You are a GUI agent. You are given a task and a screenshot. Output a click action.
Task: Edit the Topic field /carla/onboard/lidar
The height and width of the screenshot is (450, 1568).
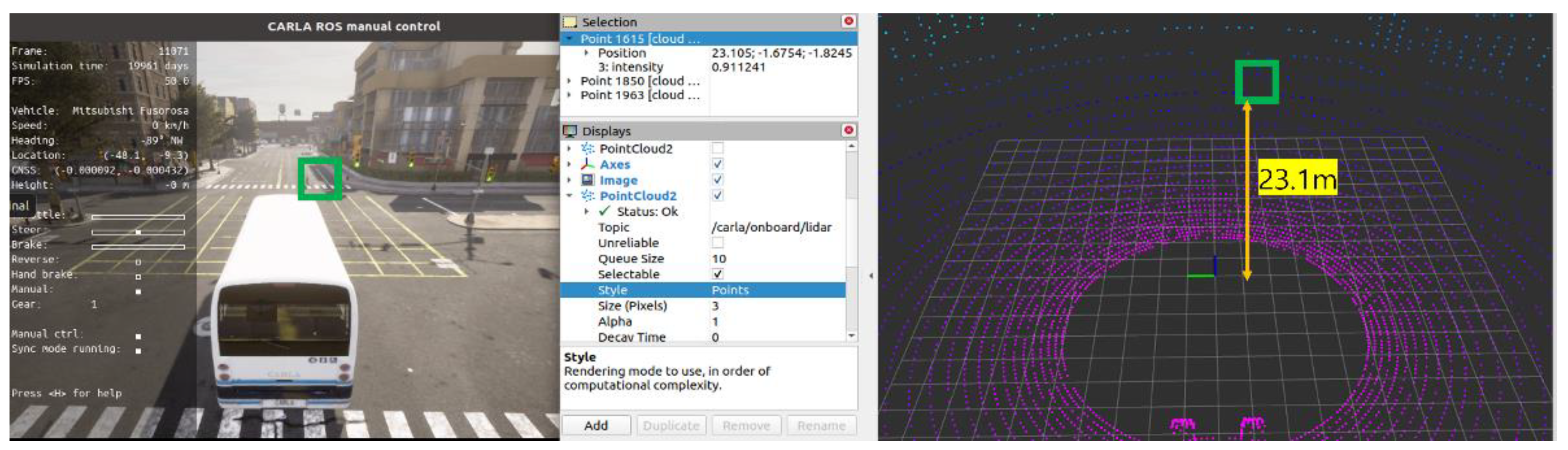[771, 227]
